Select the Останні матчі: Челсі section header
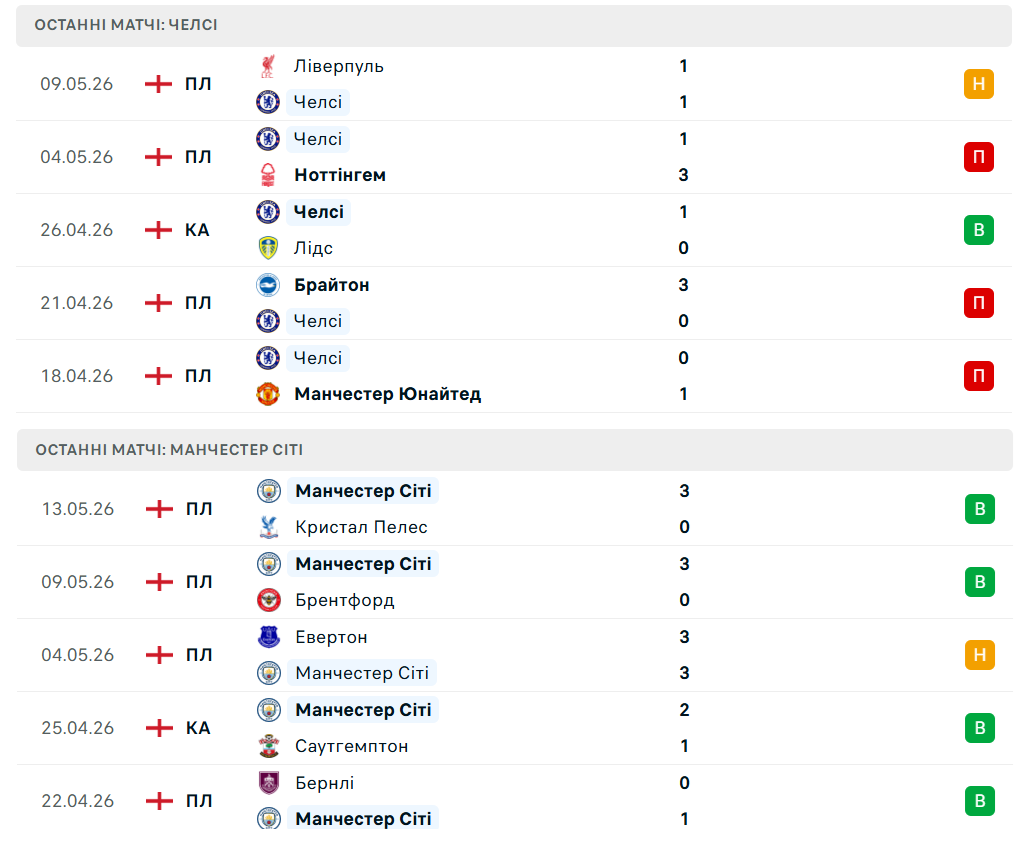Screen dimensions: 1024x843 [x=514, y=25]
